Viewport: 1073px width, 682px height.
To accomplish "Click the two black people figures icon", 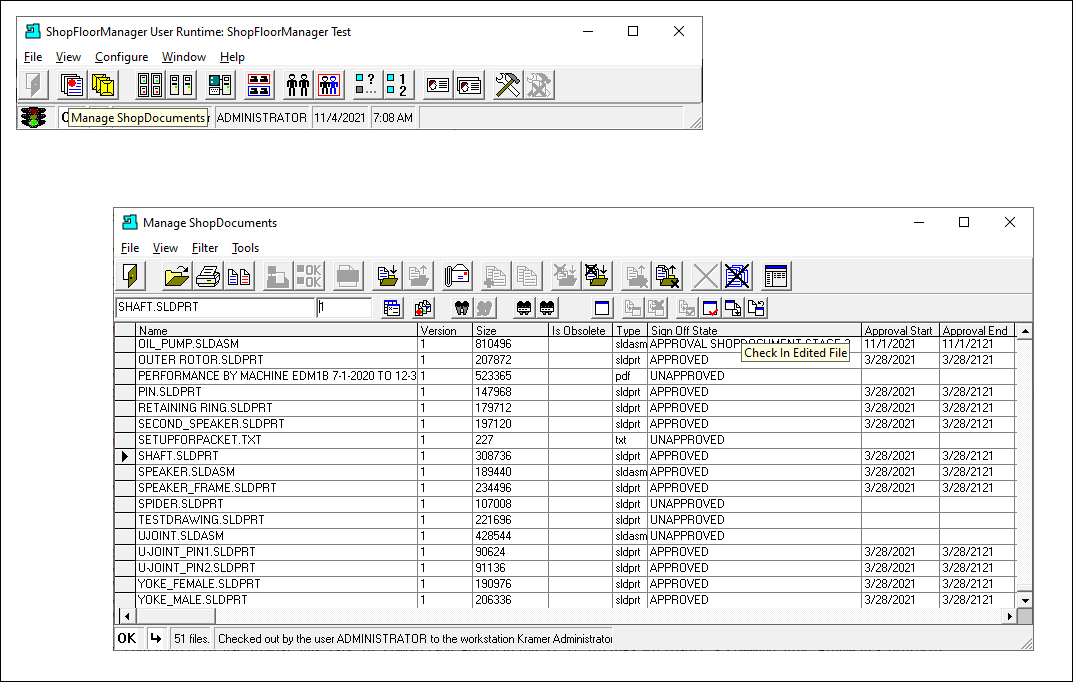I will (x=298, y=85).
